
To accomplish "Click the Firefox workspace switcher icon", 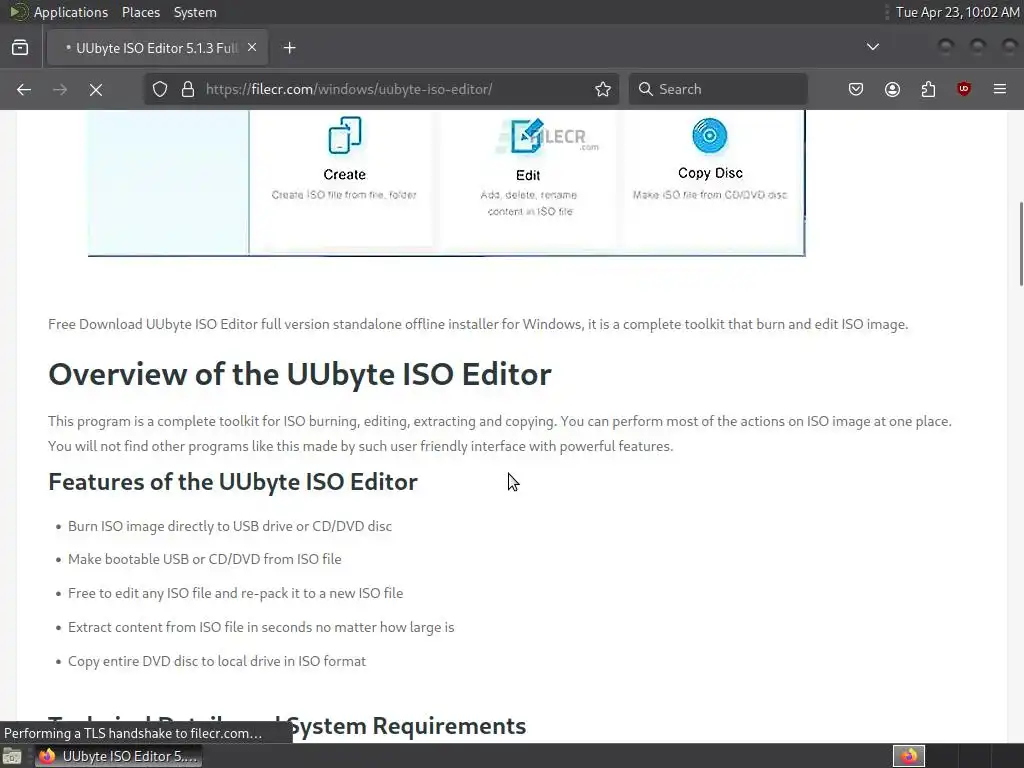I will [x=909, y=756].
